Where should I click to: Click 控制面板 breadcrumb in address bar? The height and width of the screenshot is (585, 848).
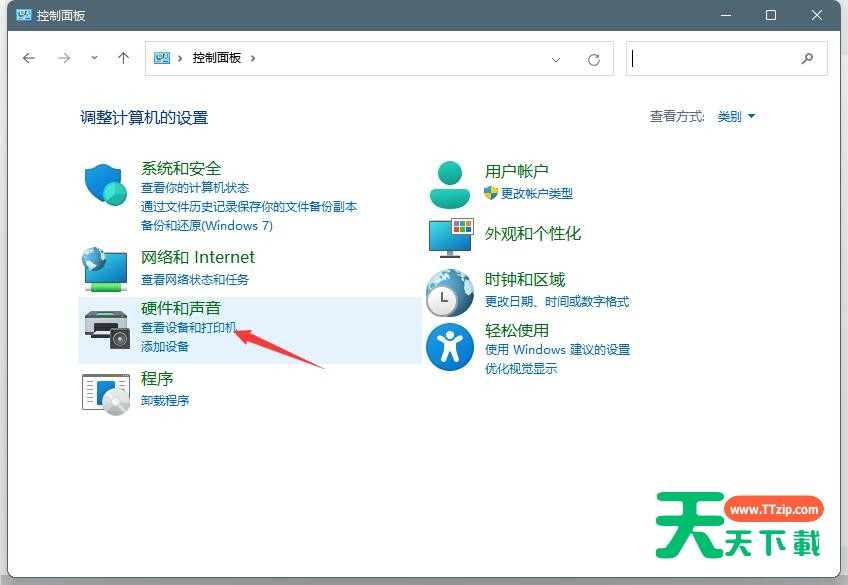pos(217,58)
